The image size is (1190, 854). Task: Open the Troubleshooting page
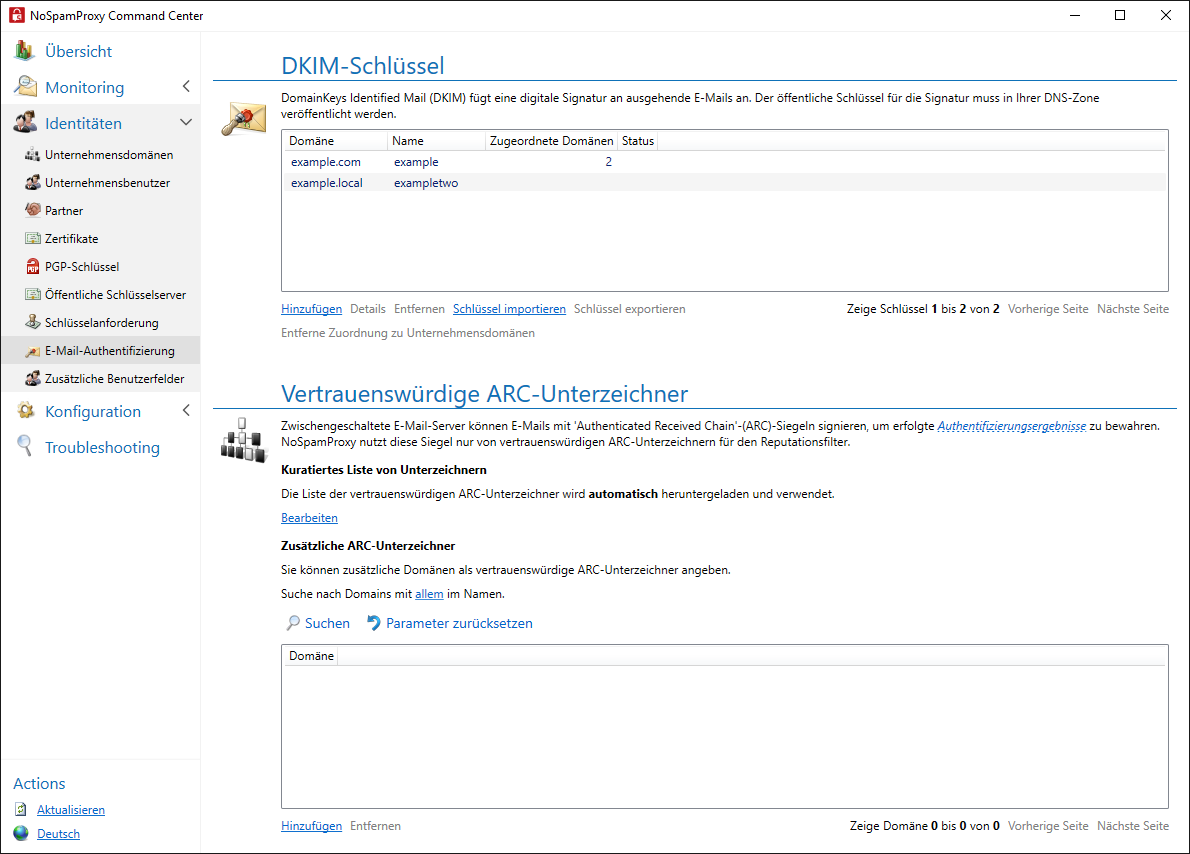[102, 447]
